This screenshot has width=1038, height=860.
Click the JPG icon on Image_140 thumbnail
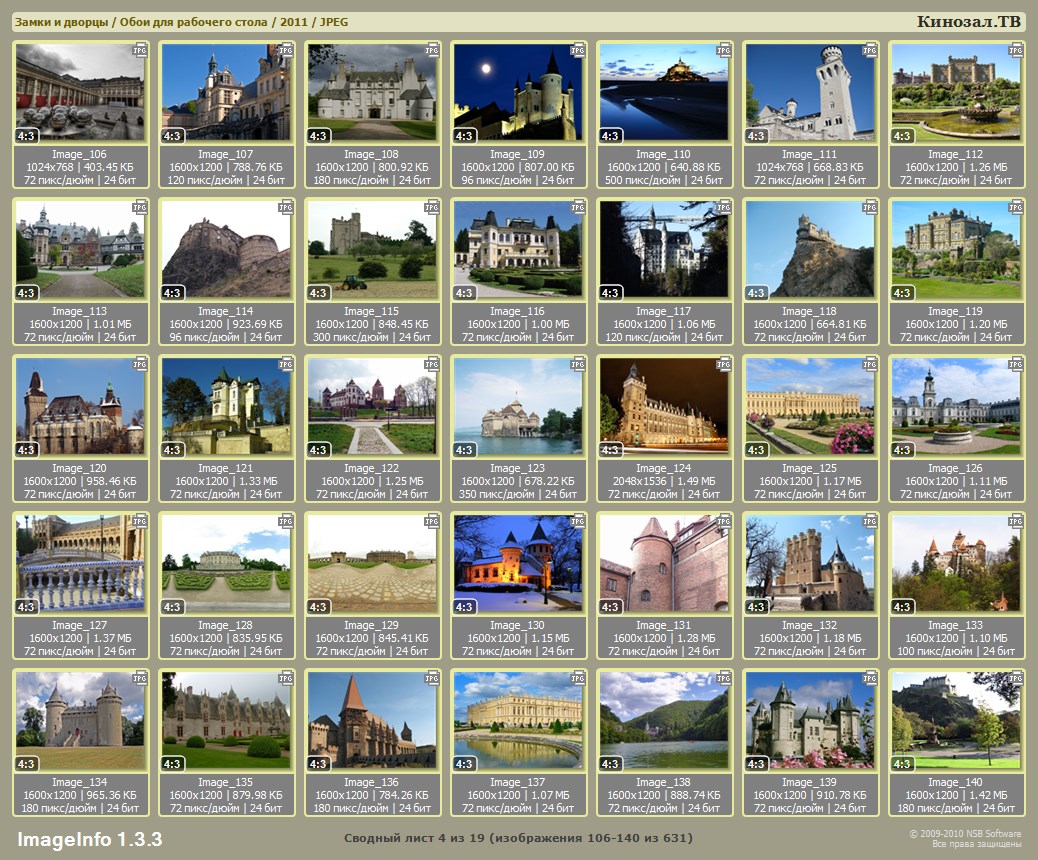1016,678
